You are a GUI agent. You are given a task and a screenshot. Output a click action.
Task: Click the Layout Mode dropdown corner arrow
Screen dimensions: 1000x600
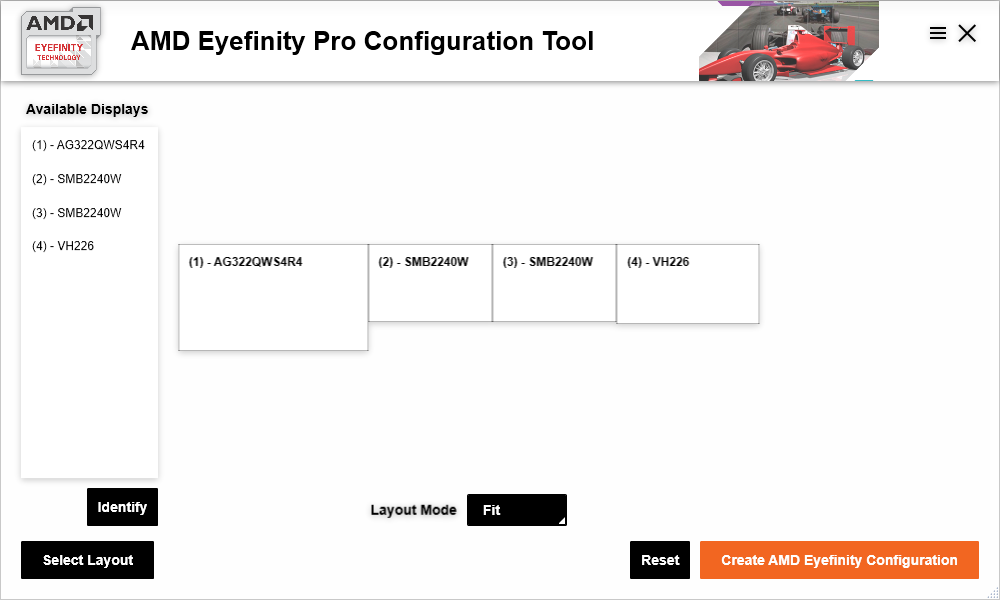[562, 521]
